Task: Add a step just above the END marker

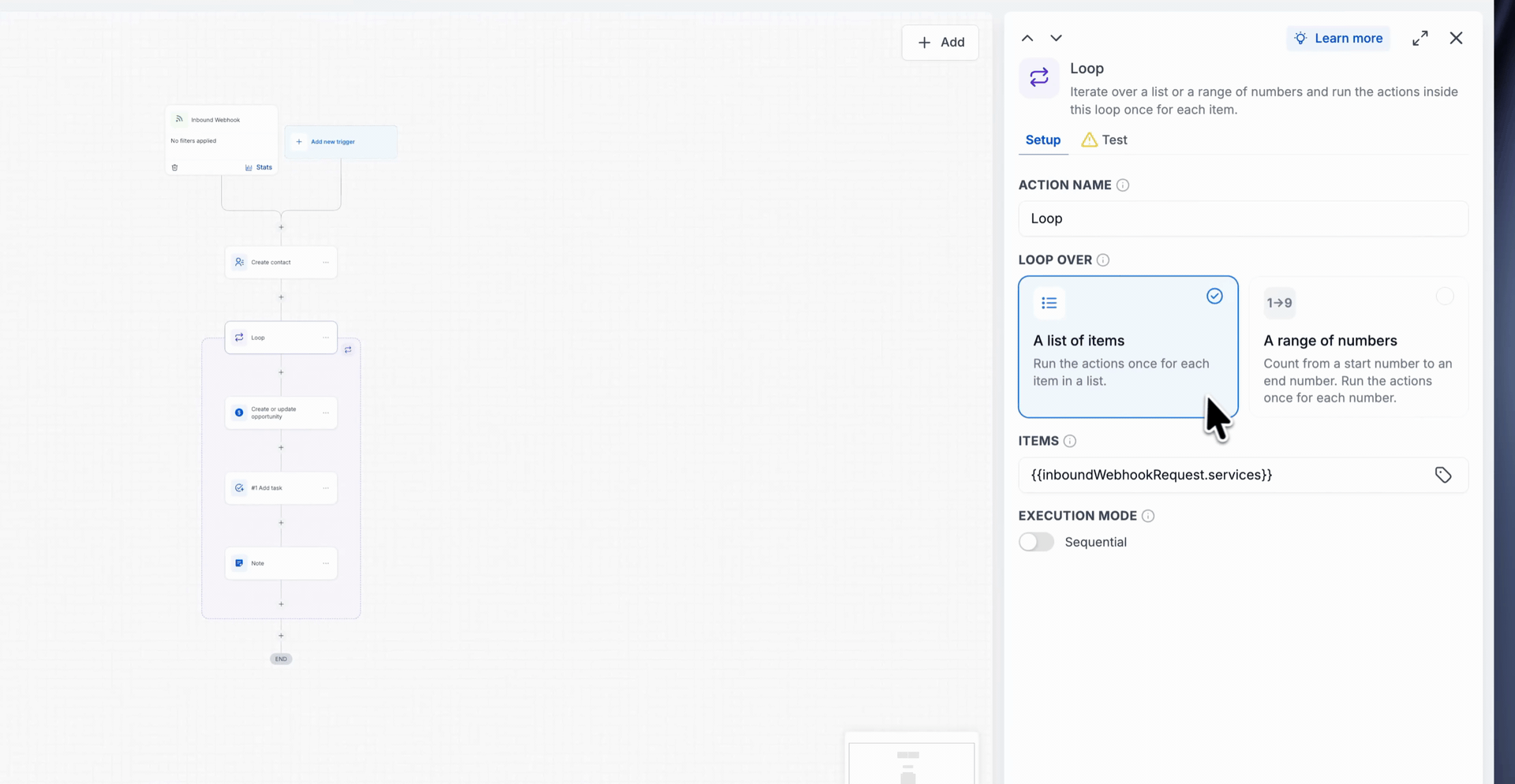Action: pos(281,636)
